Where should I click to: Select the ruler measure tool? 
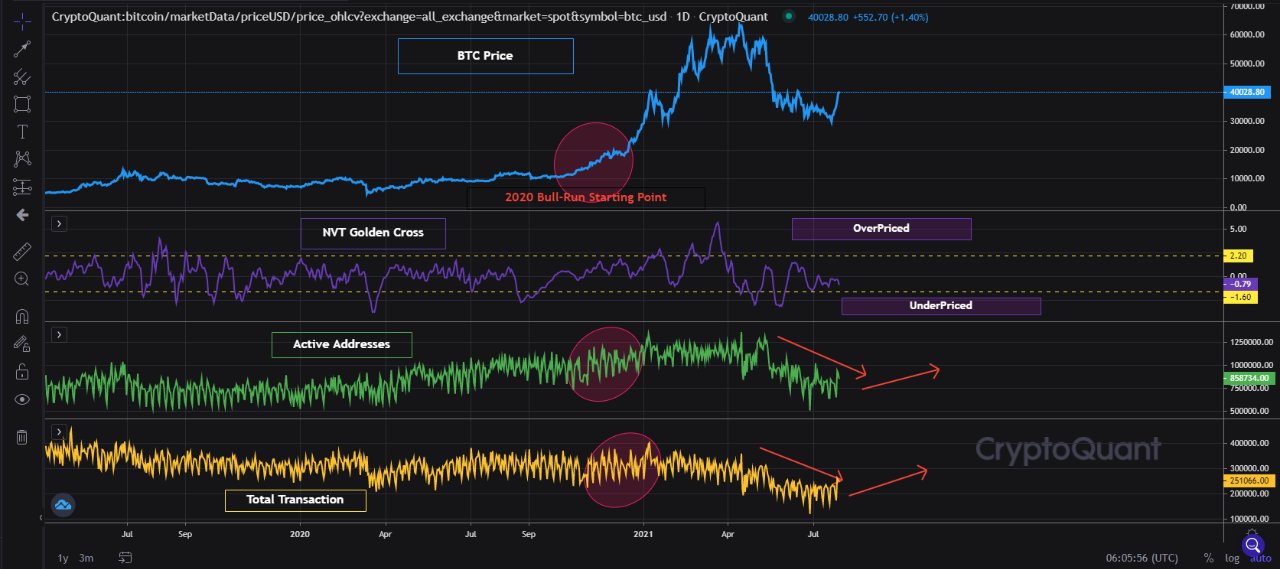[x=22, y=251]
